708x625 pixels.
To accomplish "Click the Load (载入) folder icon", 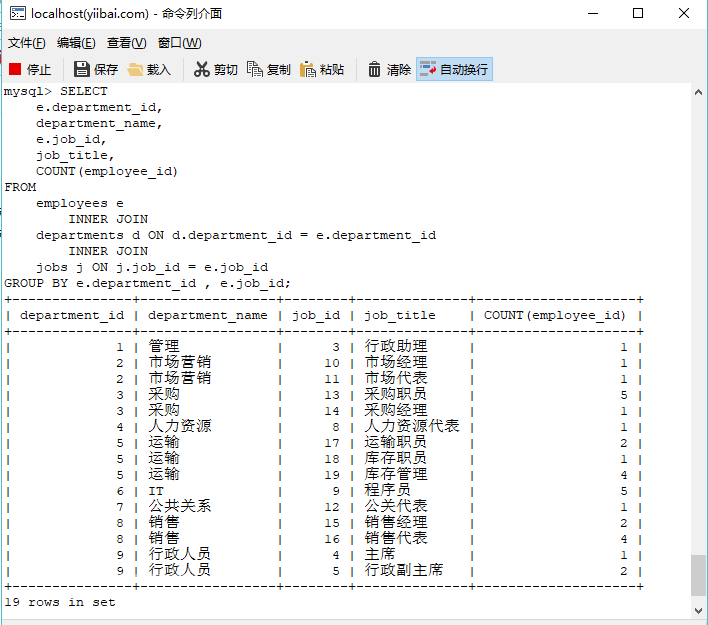I will [x=135, y=70].
